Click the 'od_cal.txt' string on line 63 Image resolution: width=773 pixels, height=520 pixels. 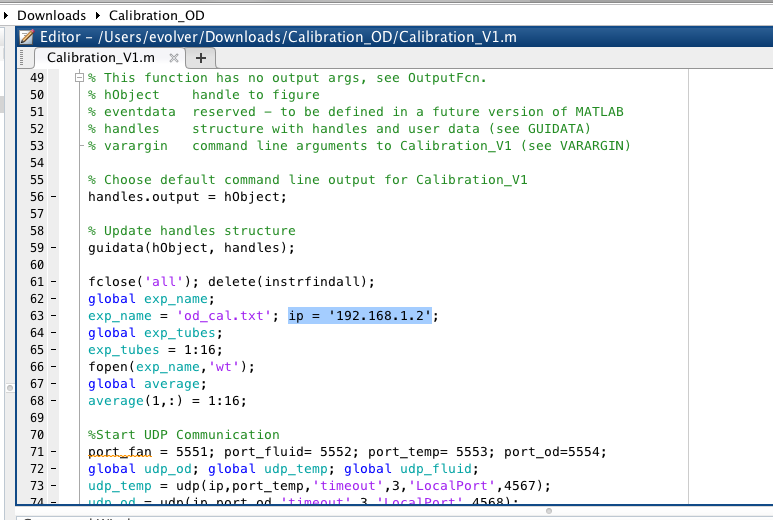(x=224, y=315)
